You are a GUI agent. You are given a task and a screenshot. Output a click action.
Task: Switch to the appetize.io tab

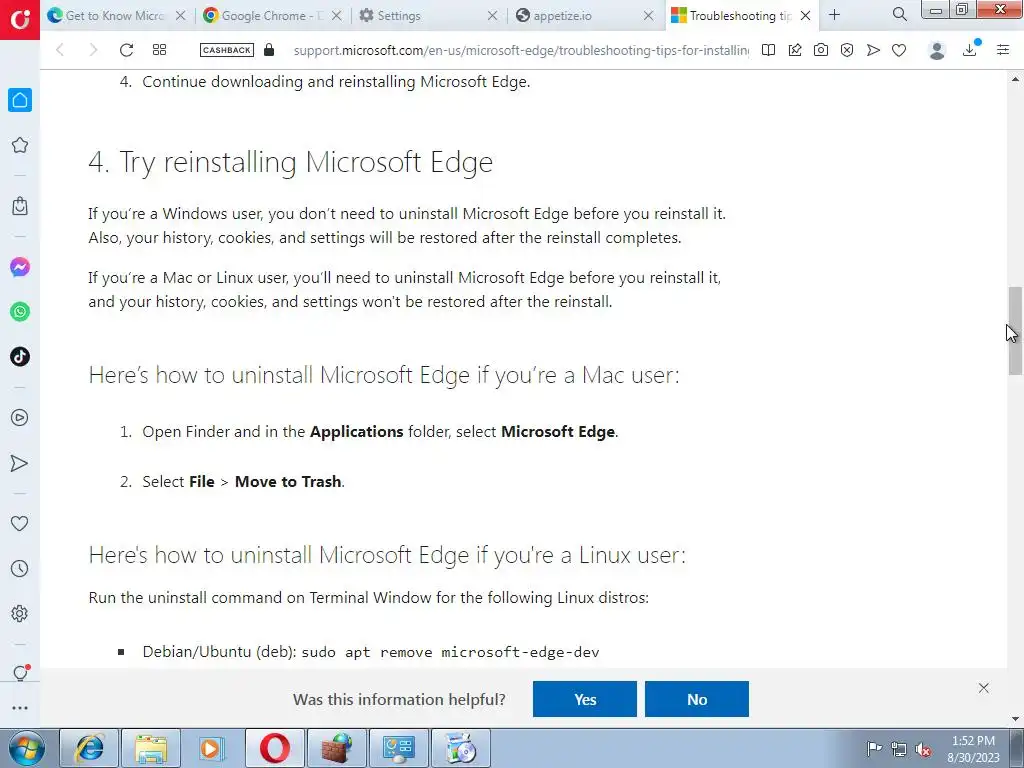point(584,15)
